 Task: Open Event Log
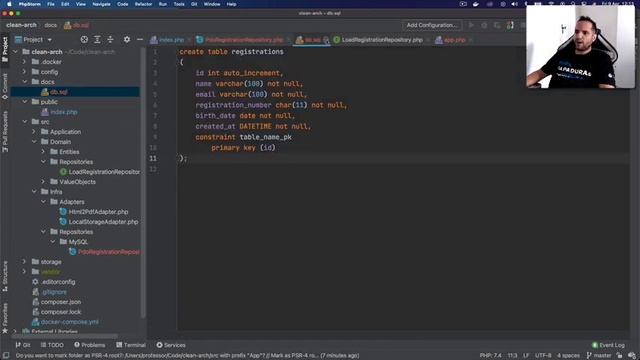(x=608, y=345)
